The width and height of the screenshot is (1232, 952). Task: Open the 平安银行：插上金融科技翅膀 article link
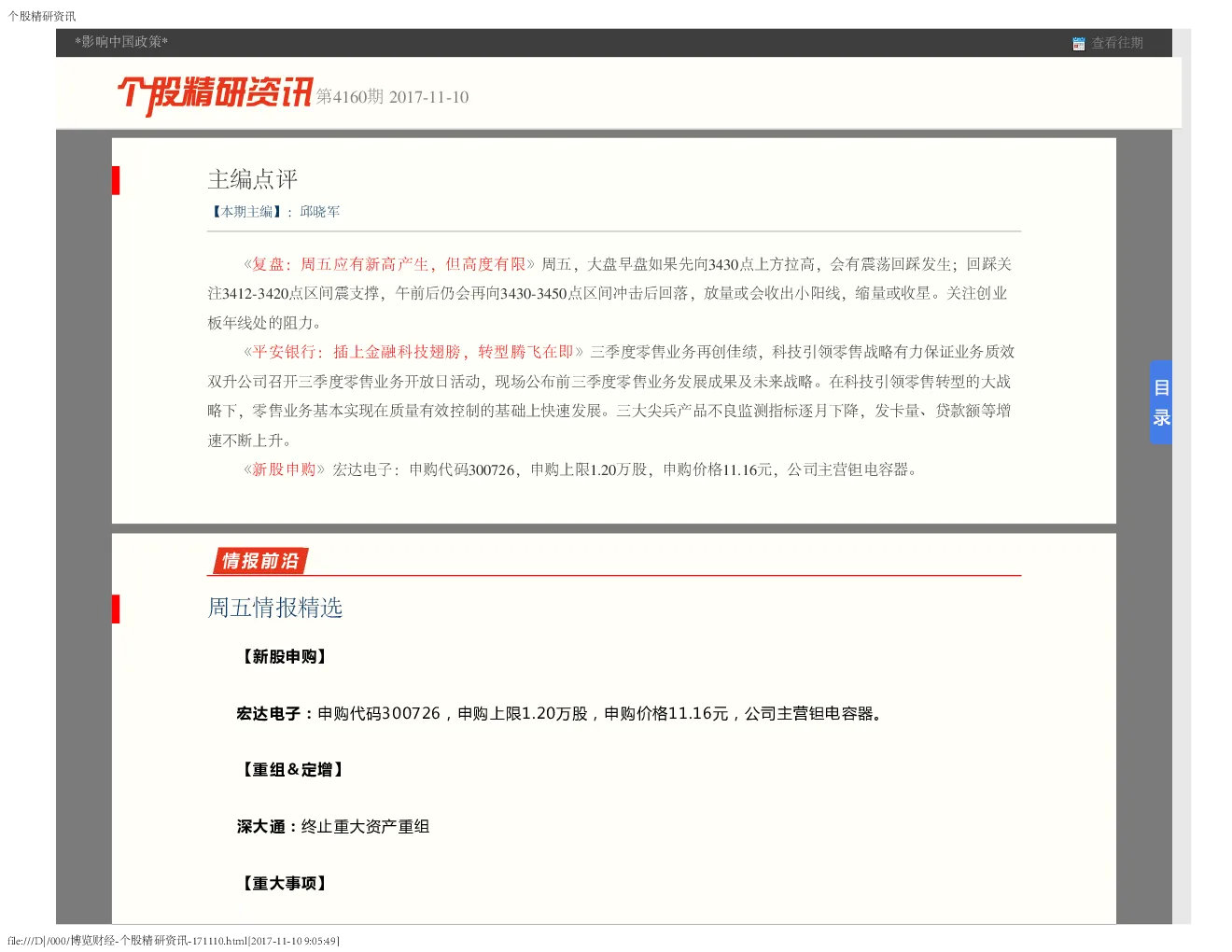click(x=413, y=352)
